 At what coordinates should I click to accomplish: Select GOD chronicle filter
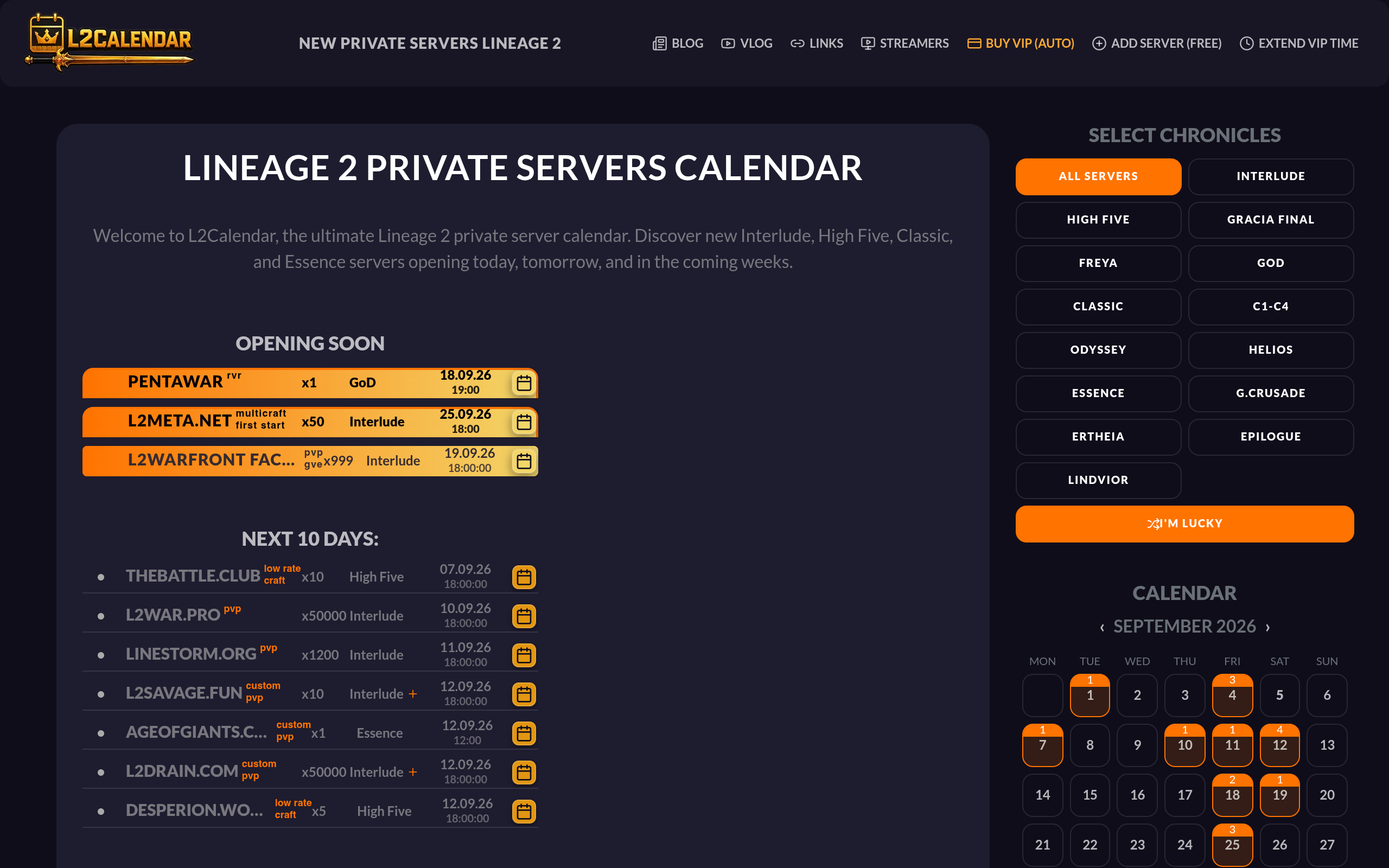tap(1271, 263)
